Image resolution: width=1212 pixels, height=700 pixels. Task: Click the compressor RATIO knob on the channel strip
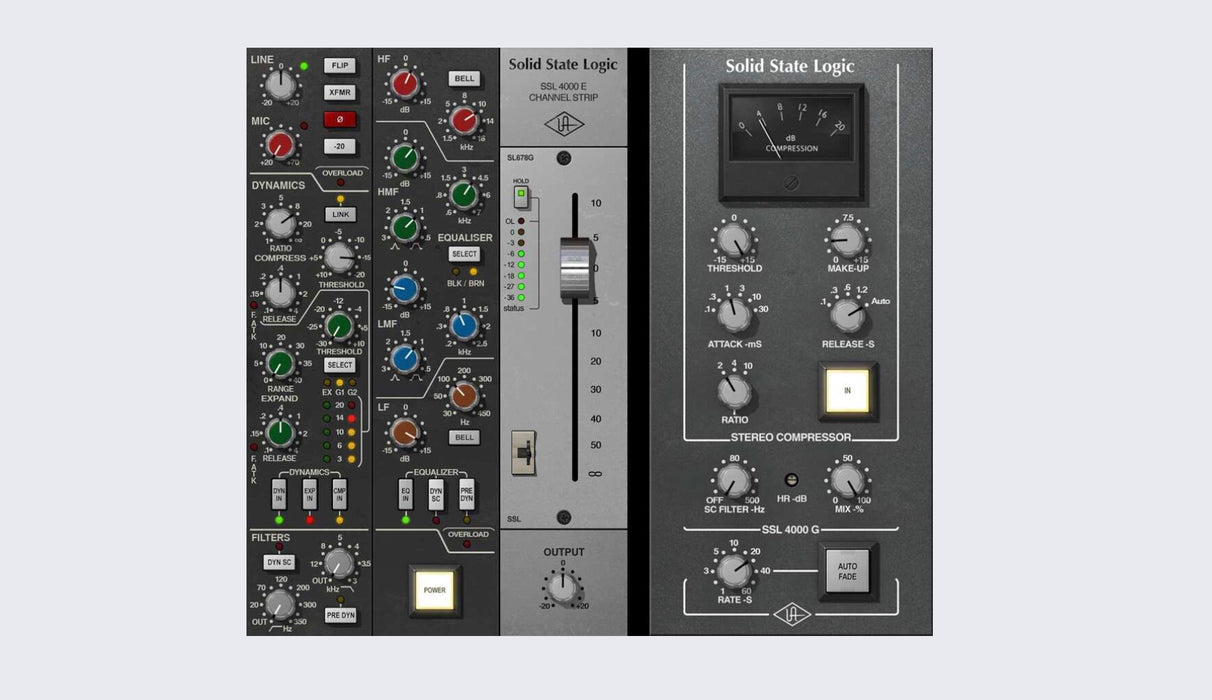[x=281, y=224]
